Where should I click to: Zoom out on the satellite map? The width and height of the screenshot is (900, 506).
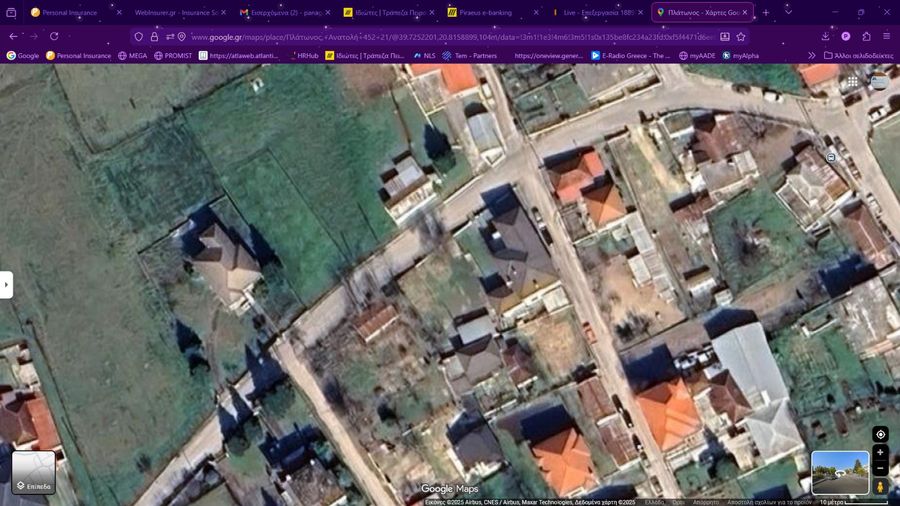click(x=880, y=468)
